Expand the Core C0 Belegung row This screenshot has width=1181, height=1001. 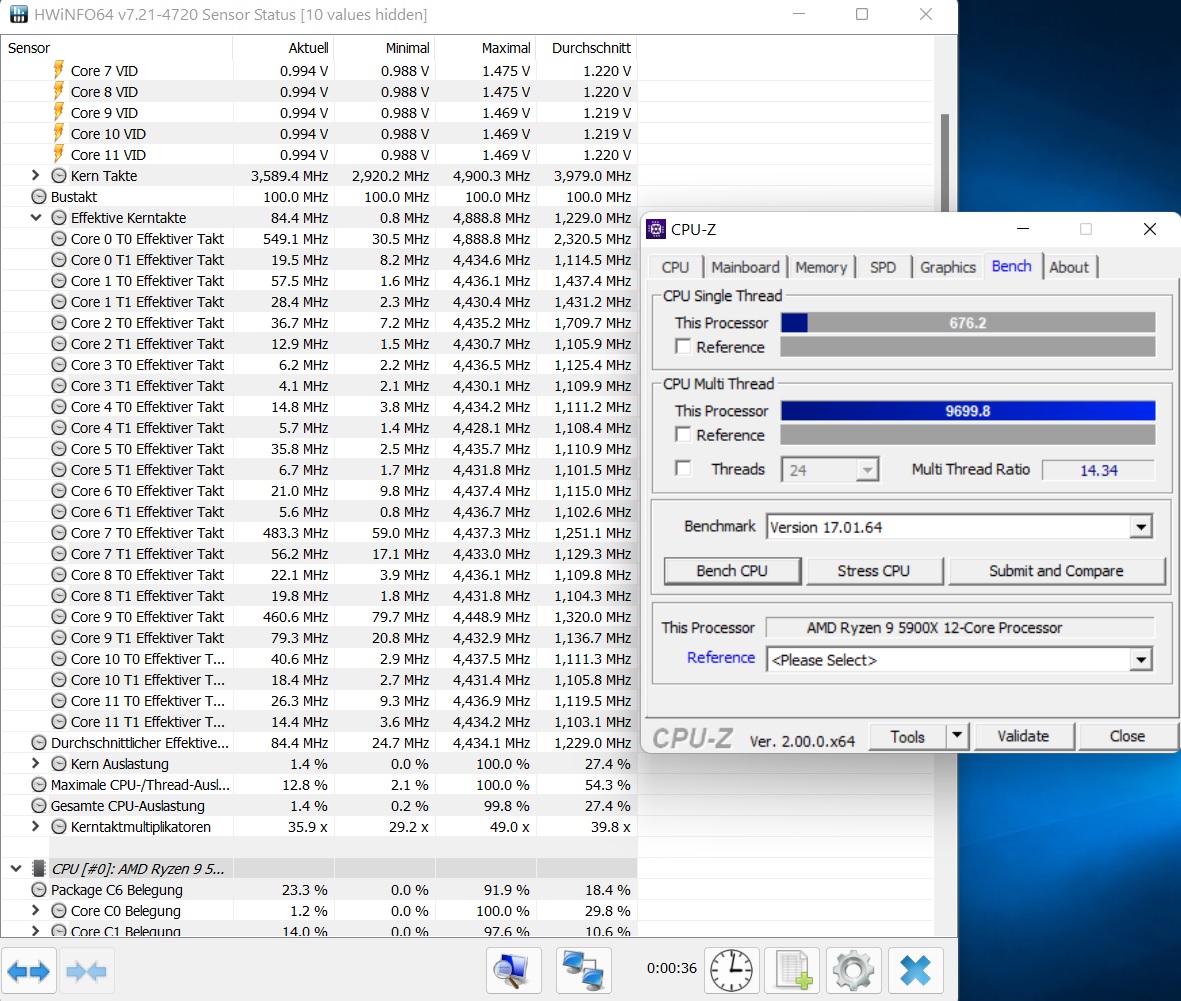(35, 910)
